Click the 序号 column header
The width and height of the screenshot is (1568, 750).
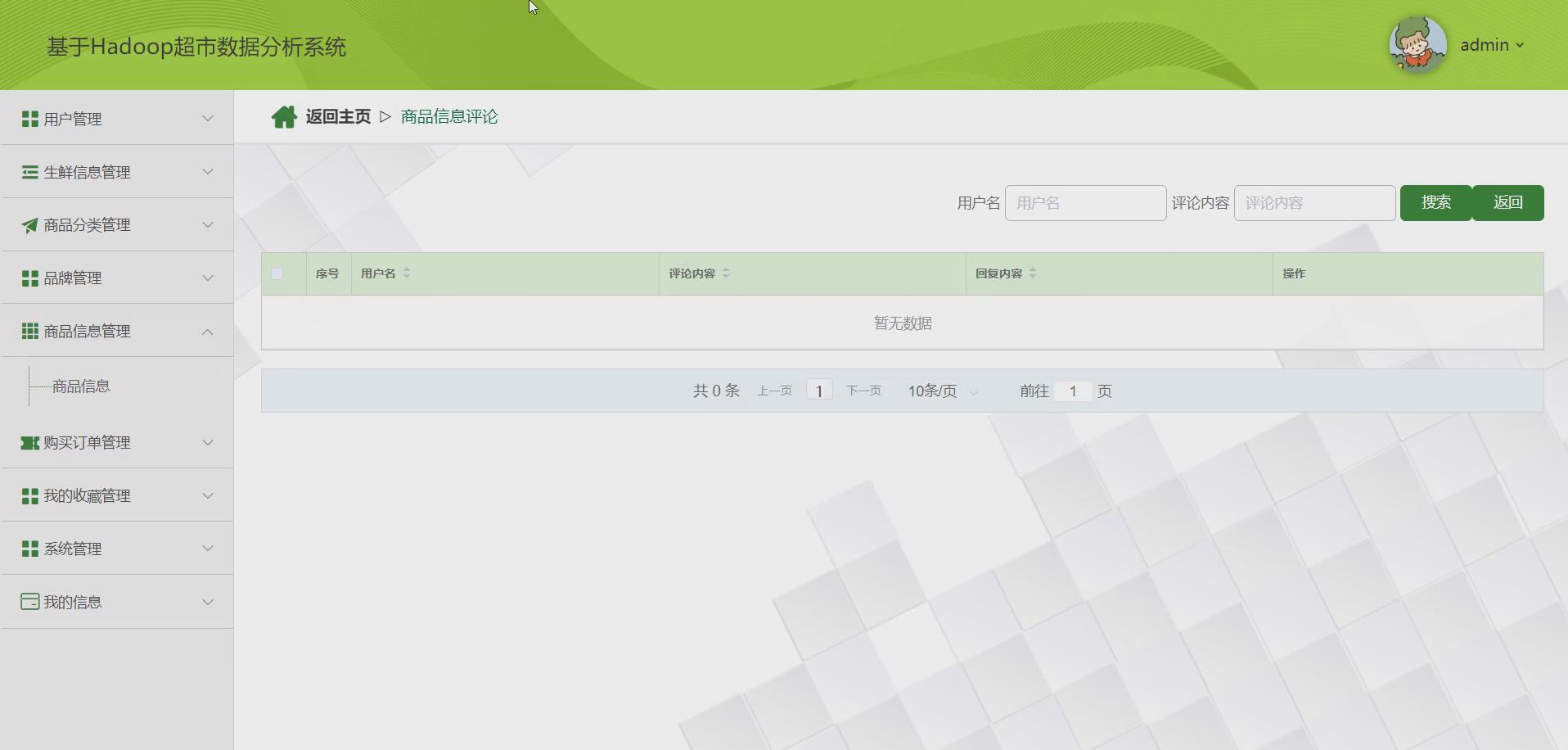327,273
